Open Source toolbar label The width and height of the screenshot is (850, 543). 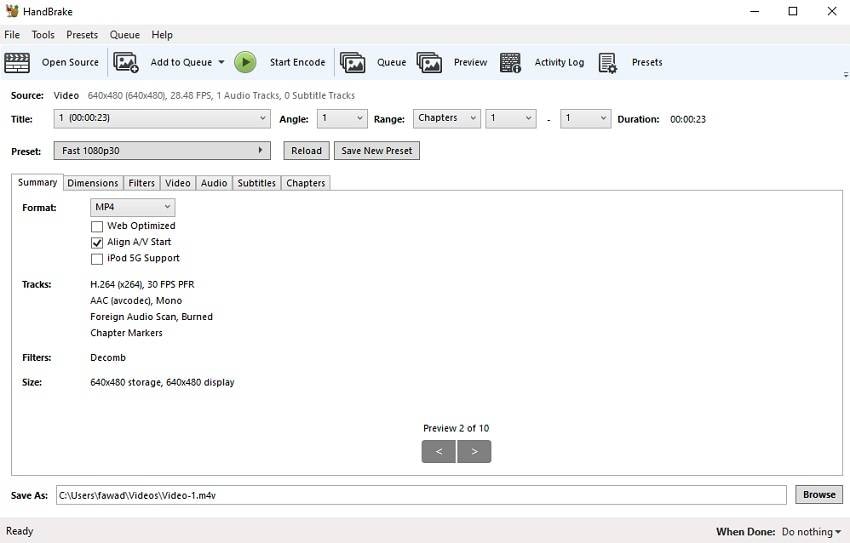pos(70,62)
